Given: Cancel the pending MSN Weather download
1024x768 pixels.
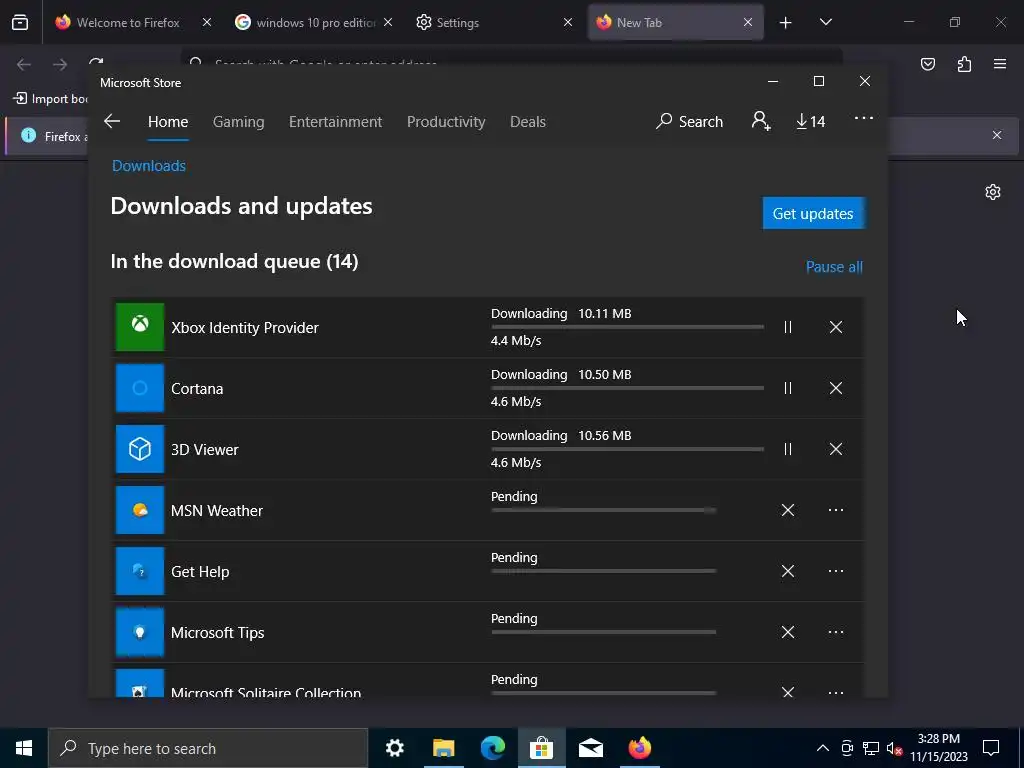Looking at the screenshot, I should point(788,510).
